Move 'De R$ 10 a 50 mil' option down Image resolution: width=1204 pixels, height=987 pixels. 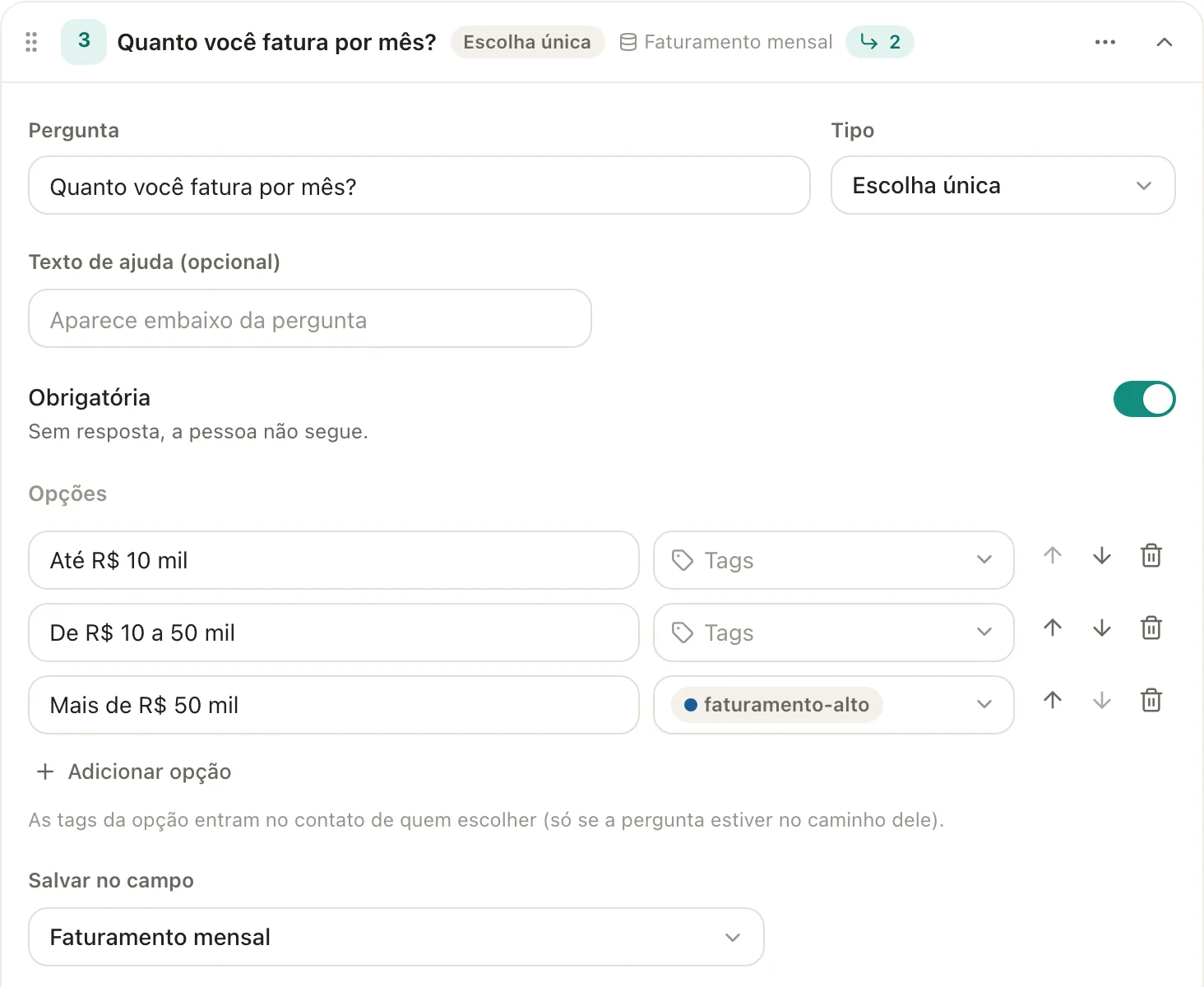pos(1102,628)
